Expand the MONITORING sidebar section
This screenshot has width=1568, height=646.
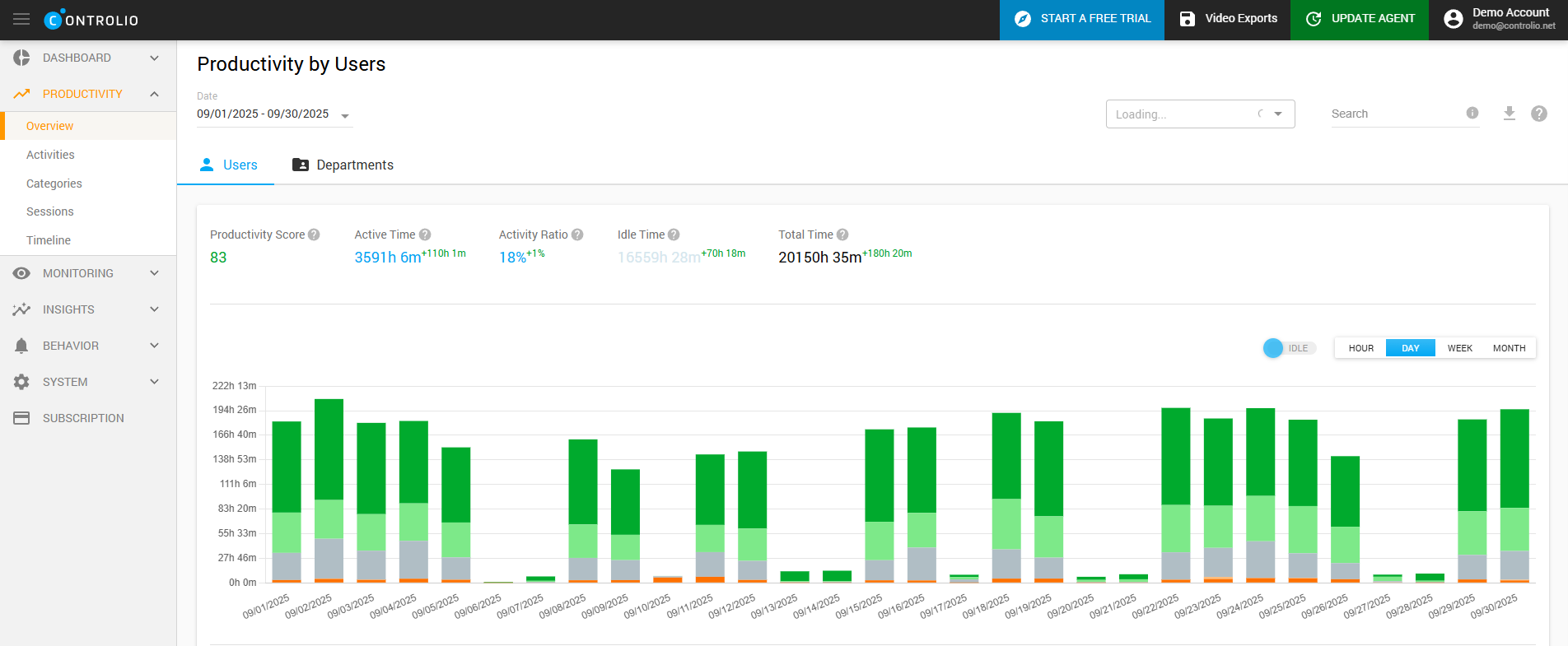click(87, 273)
